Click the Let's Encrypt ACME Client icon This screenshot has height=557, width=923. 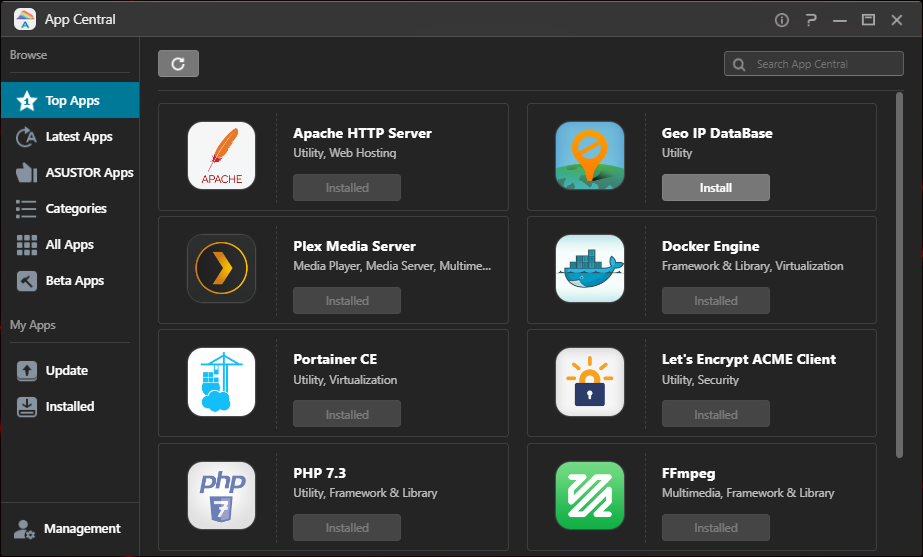pos(590,382)
